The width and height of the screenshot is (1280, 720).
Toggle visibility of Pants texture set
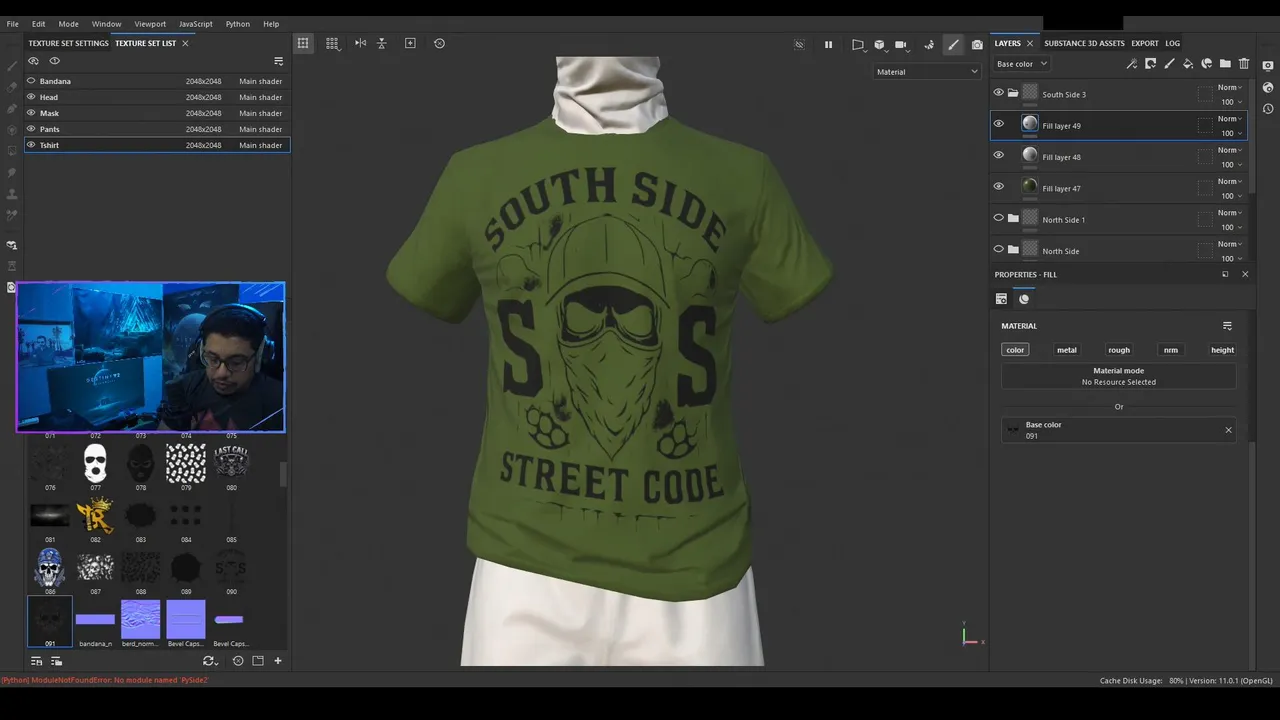tap(31, 129)
